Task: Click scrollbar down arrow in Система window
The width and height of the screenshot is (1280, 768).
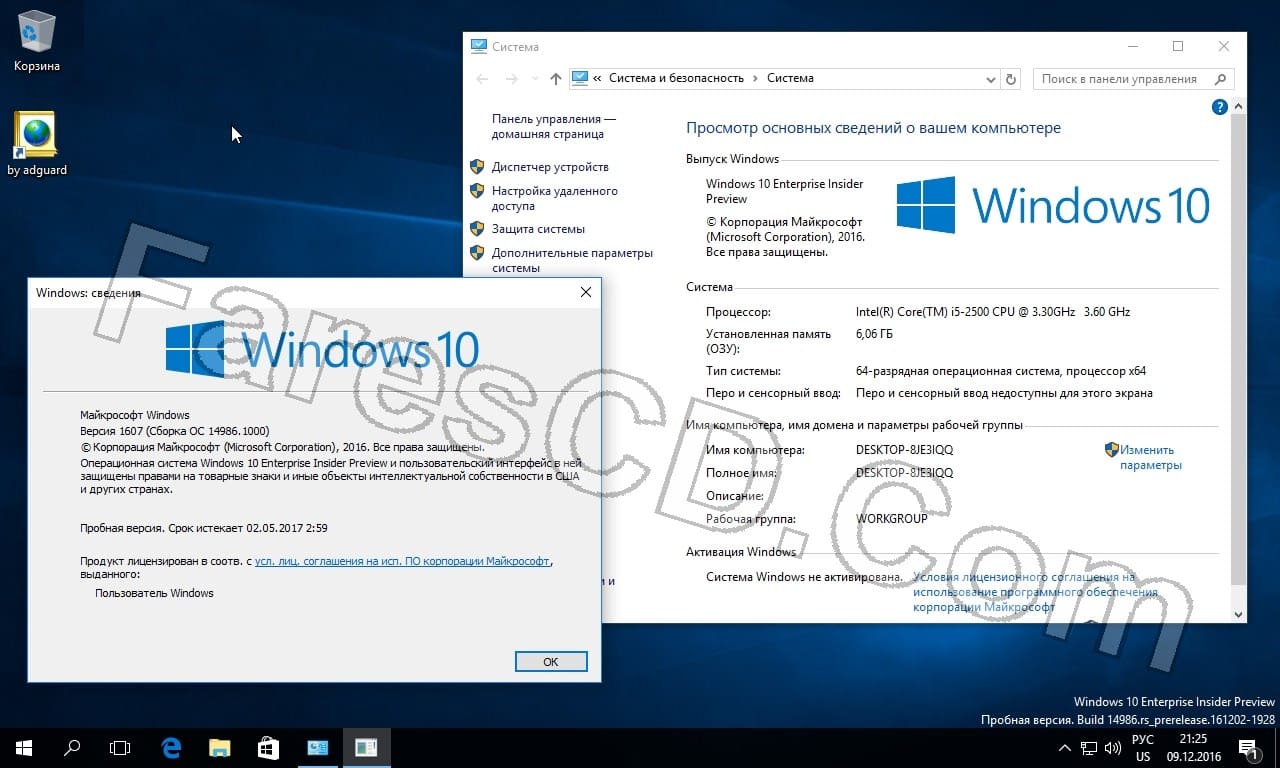Action: [x=1238, y=614]
